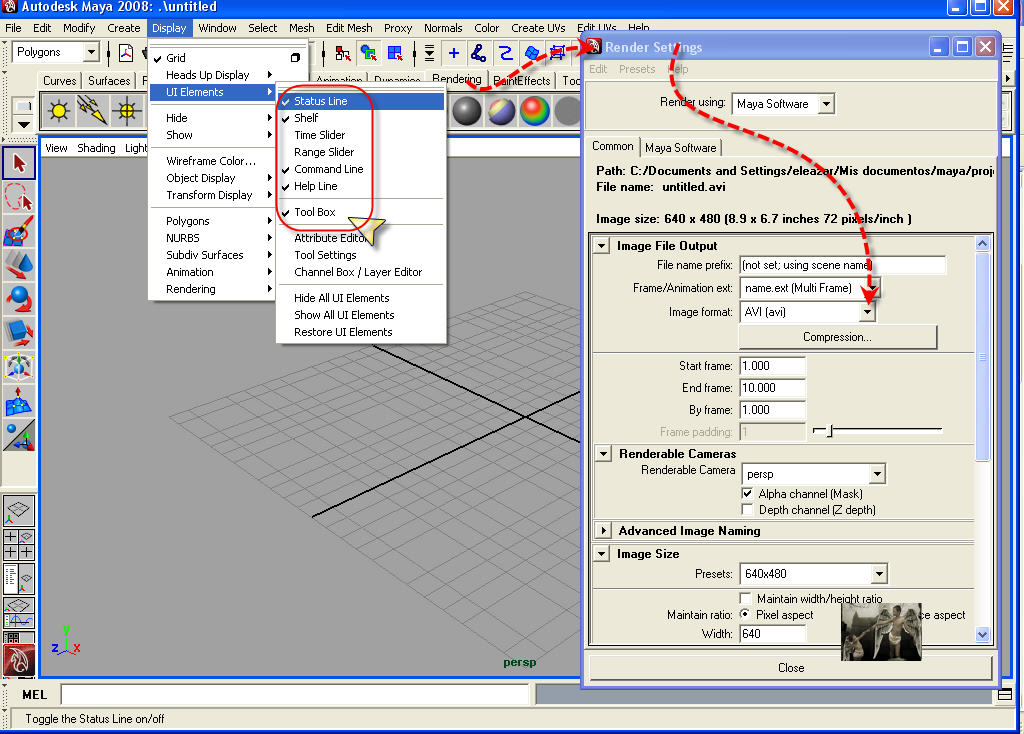This screenshot has width=1024, height=734.
Task: Collapse the Renderable Cameras section
Action: coord(603,453)
